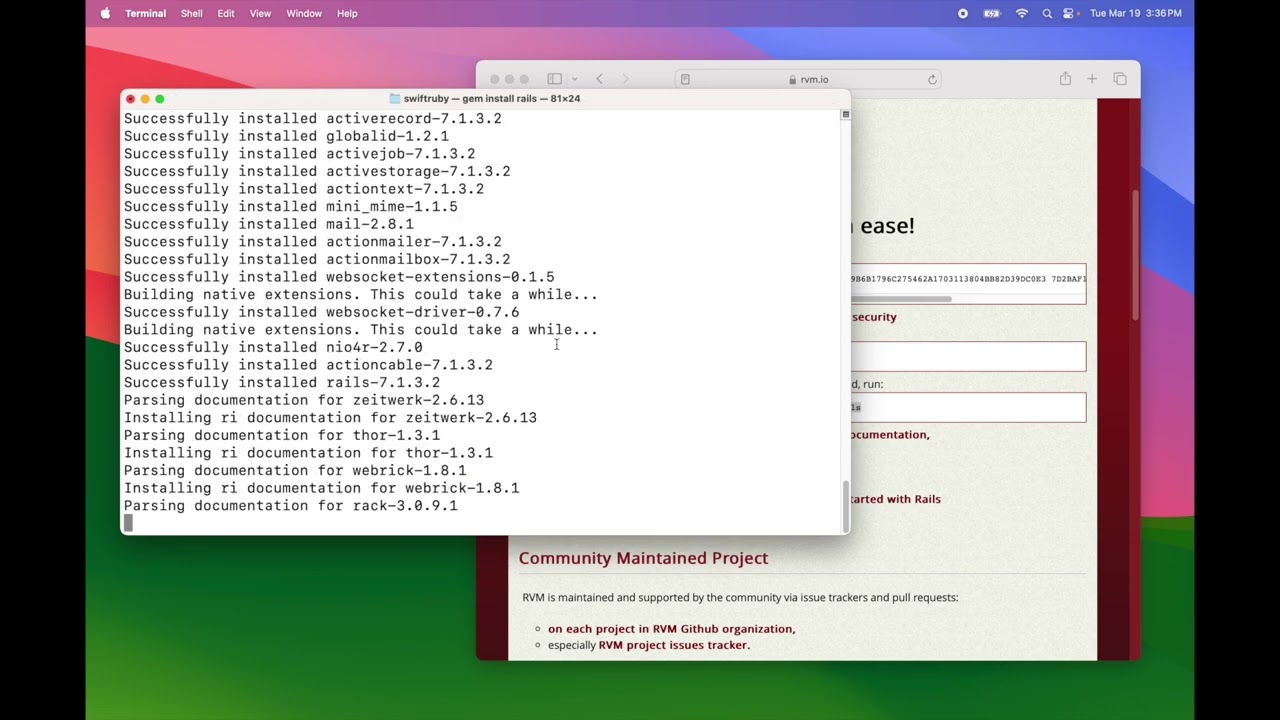Open 'started with Rails' link
The height and width of the screenshot is (720, 1280).
pos(895,499)
